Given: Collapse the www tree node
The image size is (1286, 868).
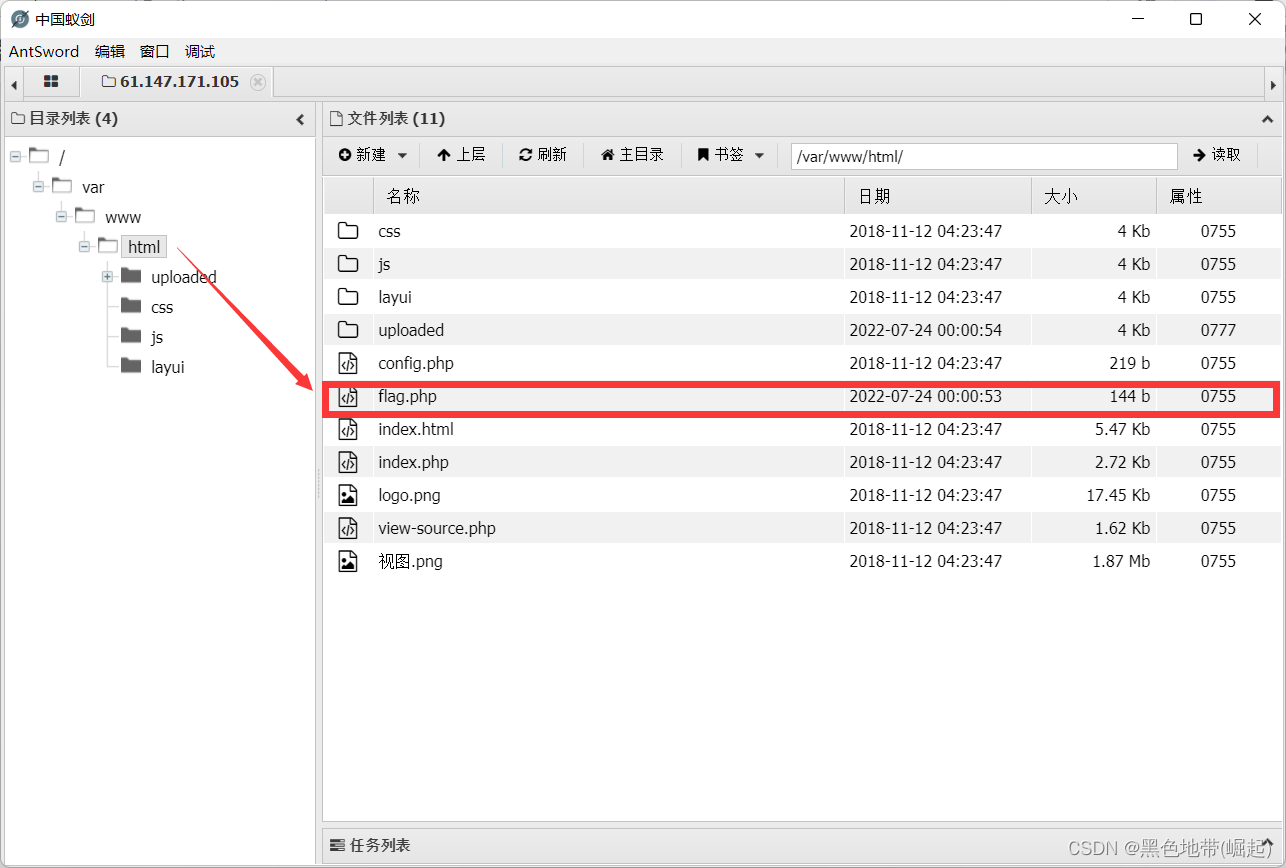Looking at the screenshot, I should point(61,217).
